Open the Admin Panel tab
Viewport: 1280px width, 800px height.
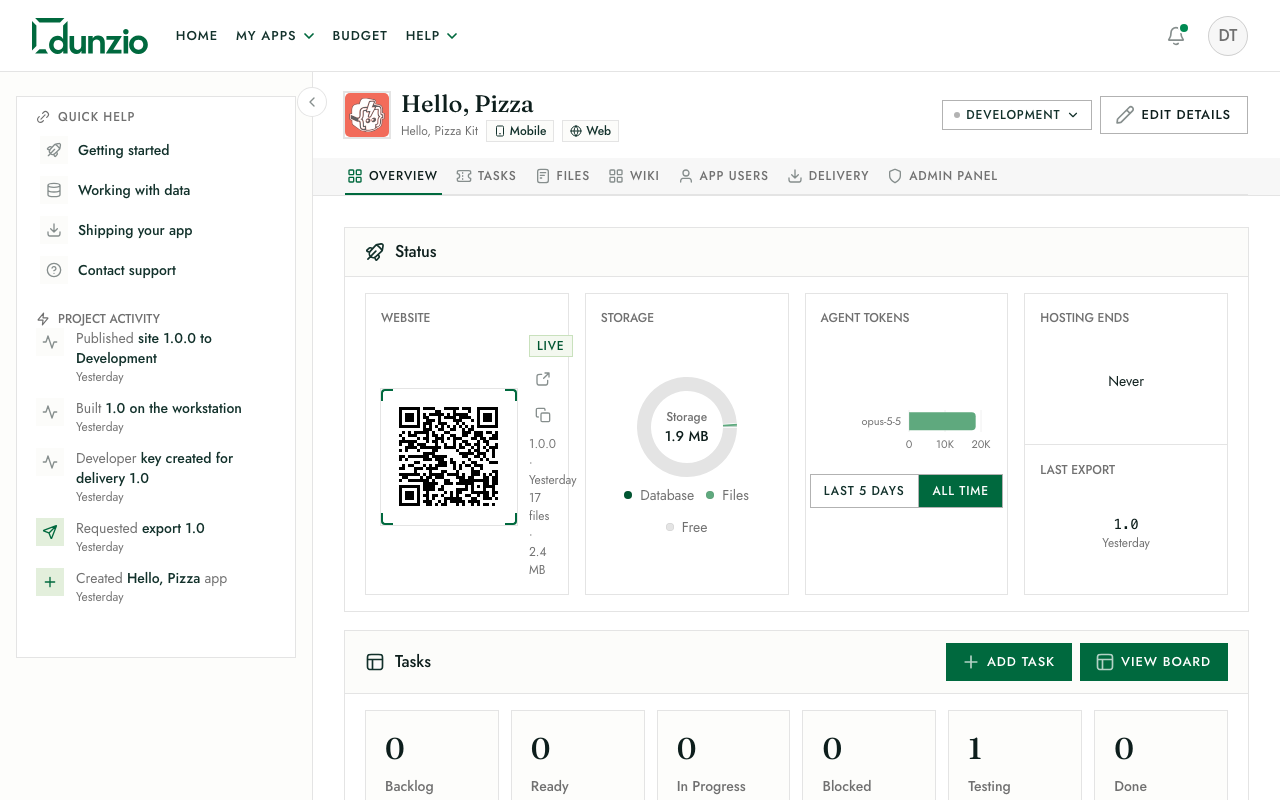click(x=943, y=176)
